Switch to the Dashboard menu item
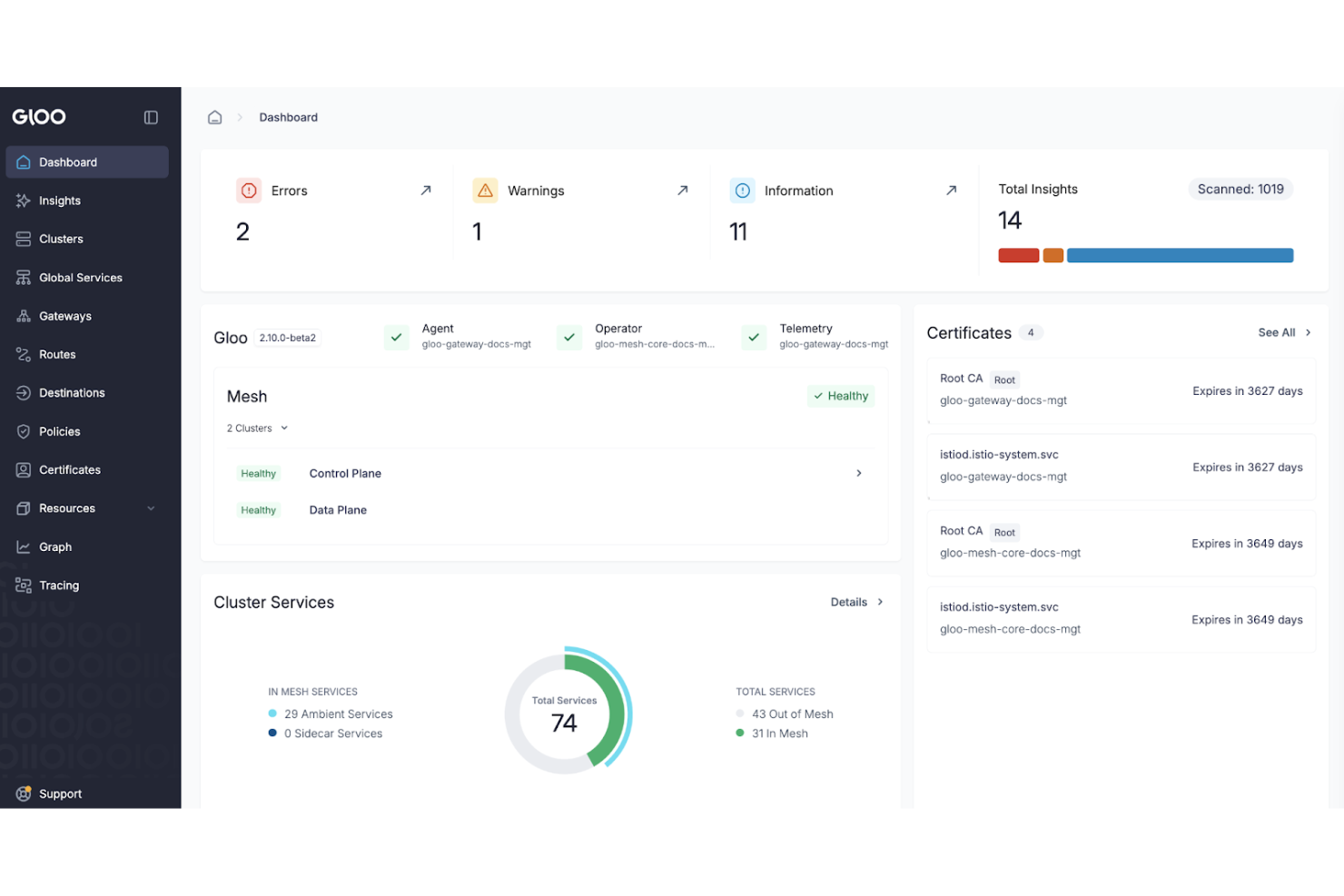The width and height of the screenshot is (1344, 896). pyautogui.click(x=69, y=162)
